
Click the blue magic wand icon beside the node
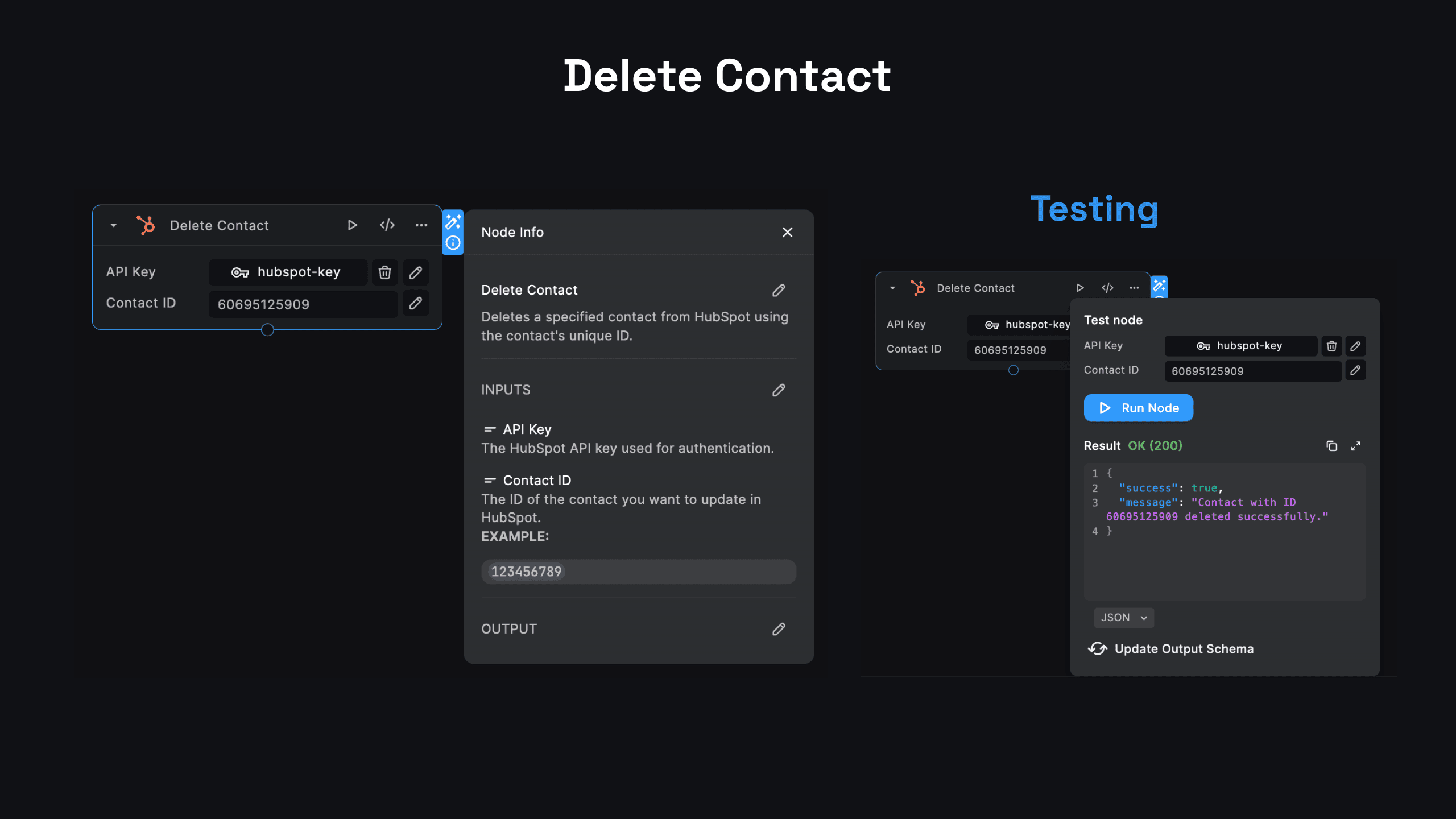click(x=452, y=222)
